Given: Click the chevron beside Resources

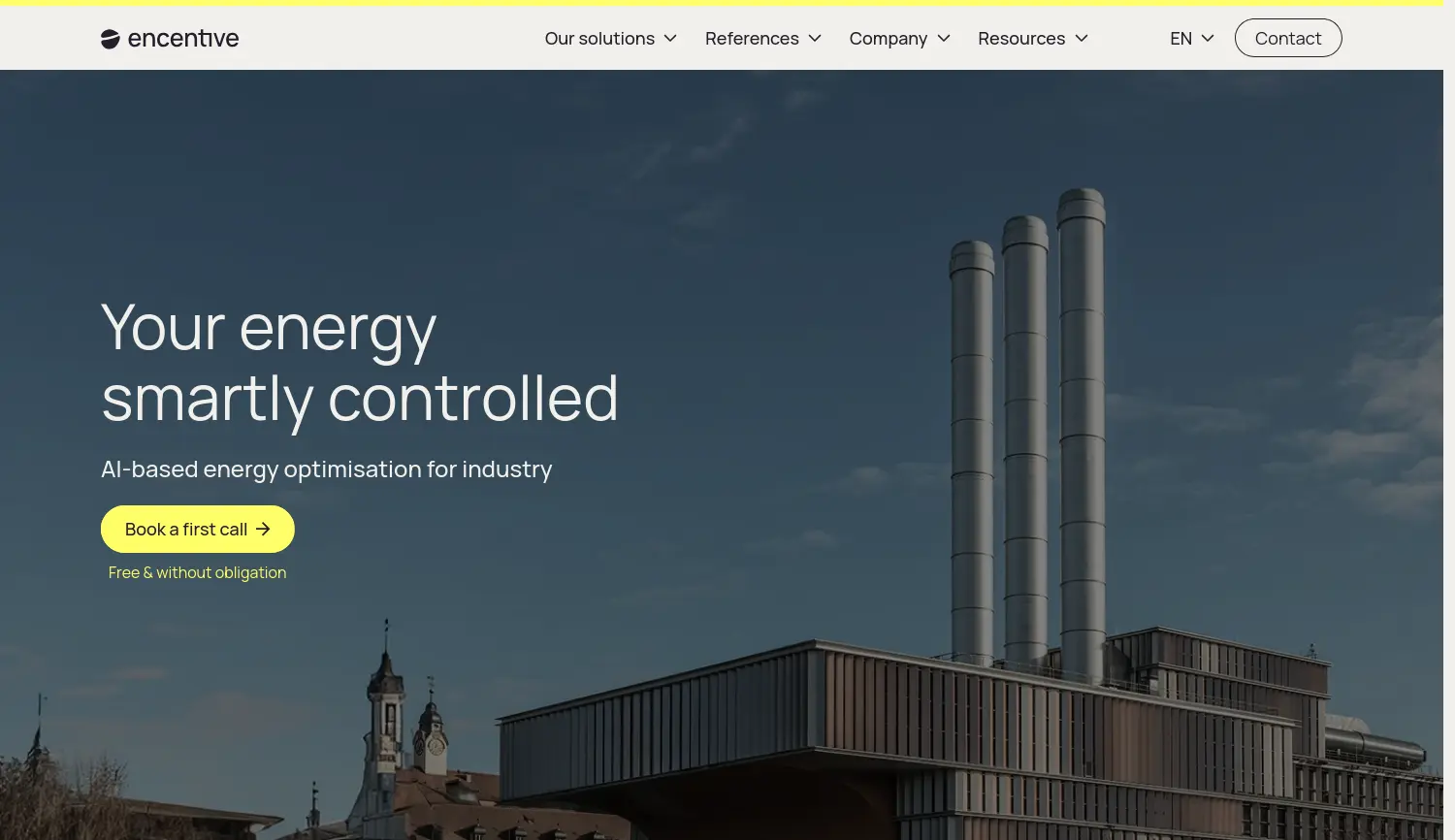Looking at the screenshot, I should click(1082, 39).
